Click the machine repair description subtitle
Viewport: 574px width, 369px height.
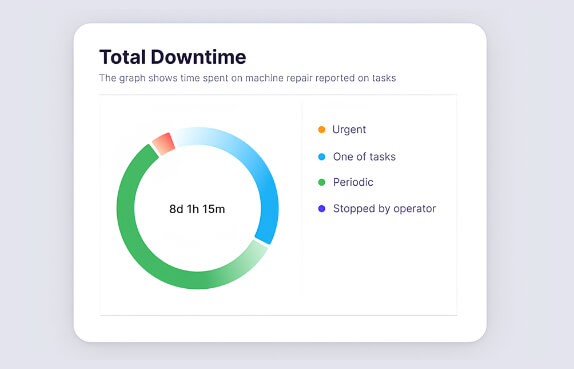click(247, 78)
